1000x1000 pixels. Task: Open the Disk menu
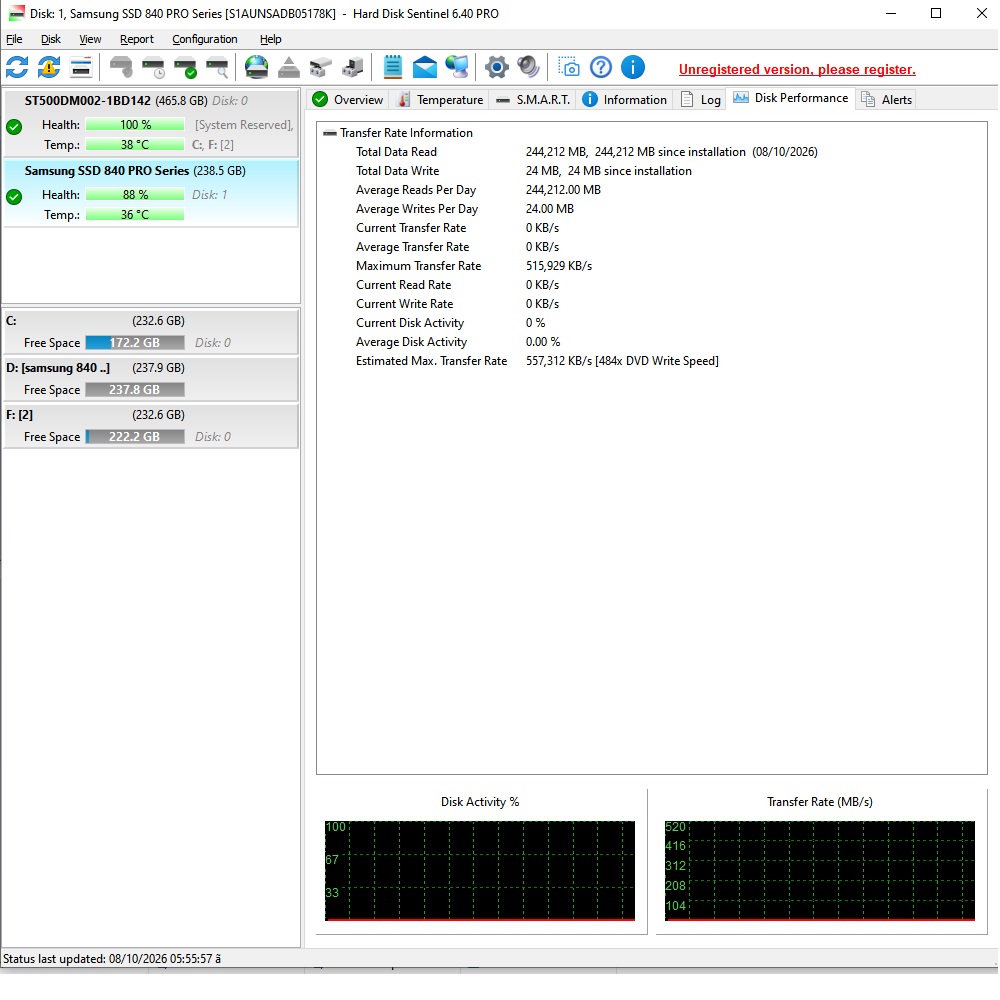click(x=50, y=39)
